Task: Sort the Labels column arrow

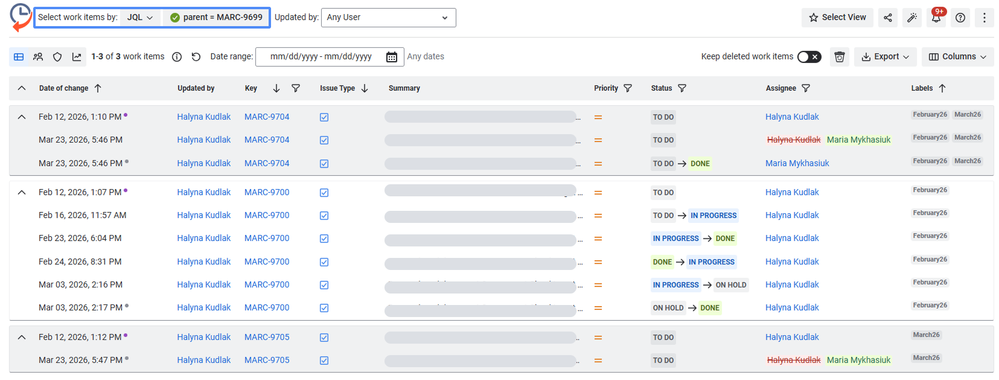Action: tap(942, 89)
